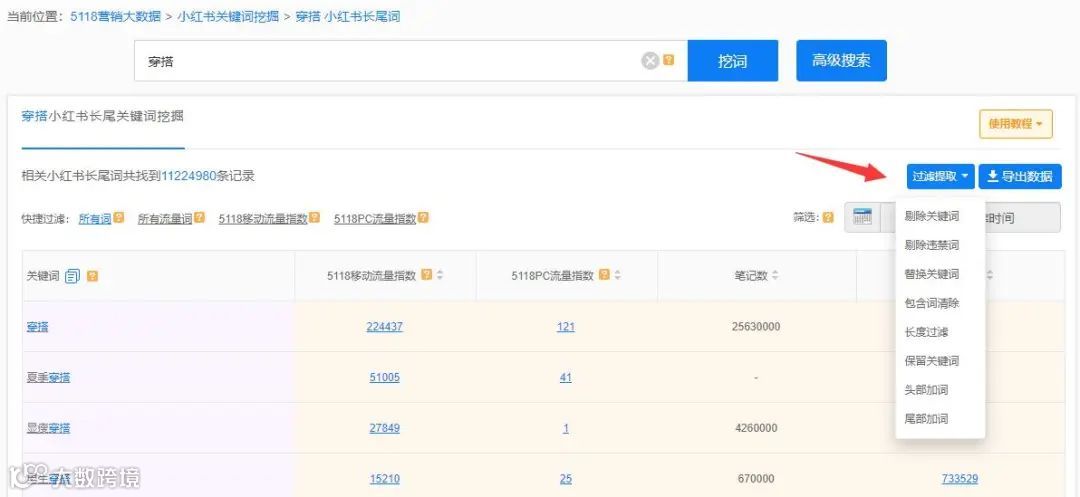Viewport: 1080px width, 497px height.
Task: Open help icon inside the search box
Action: (x=669, y=61)
